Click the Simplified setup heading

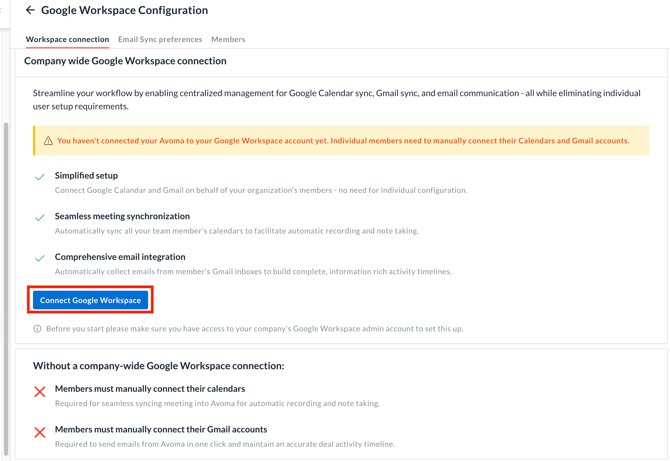pos(86,176)
